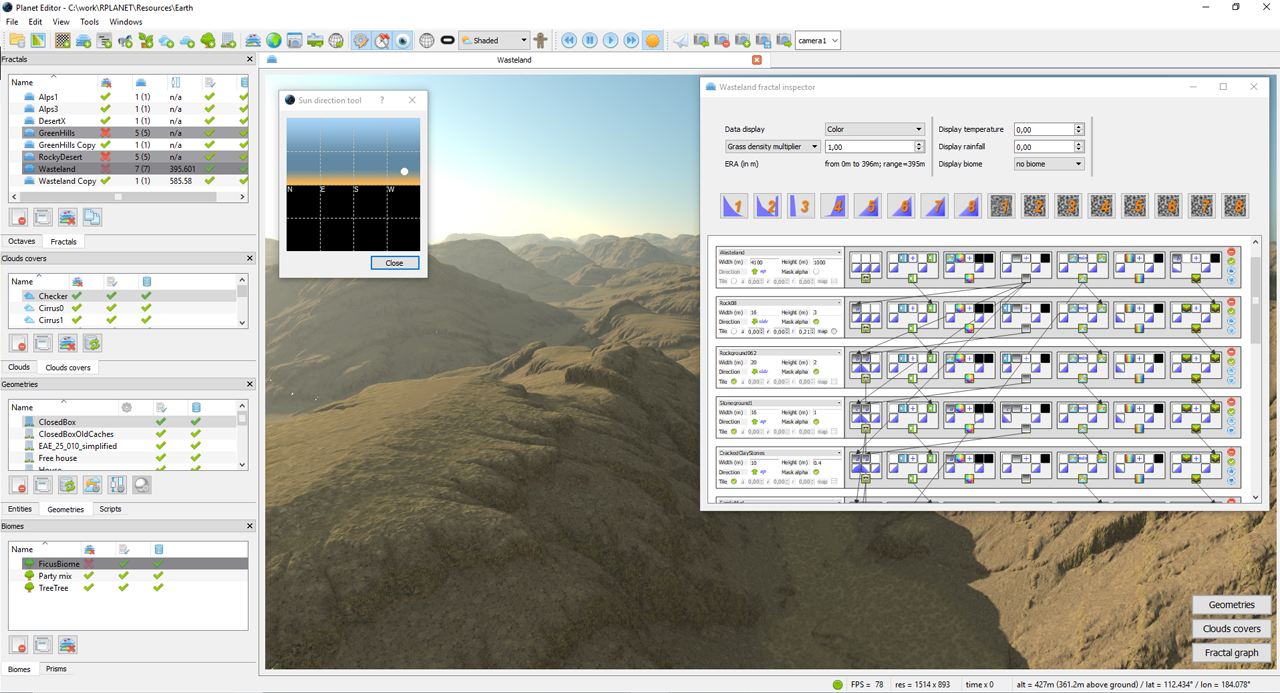Open the Data display Color dropdown
1280x693 pixels.
tap(874, 129)
